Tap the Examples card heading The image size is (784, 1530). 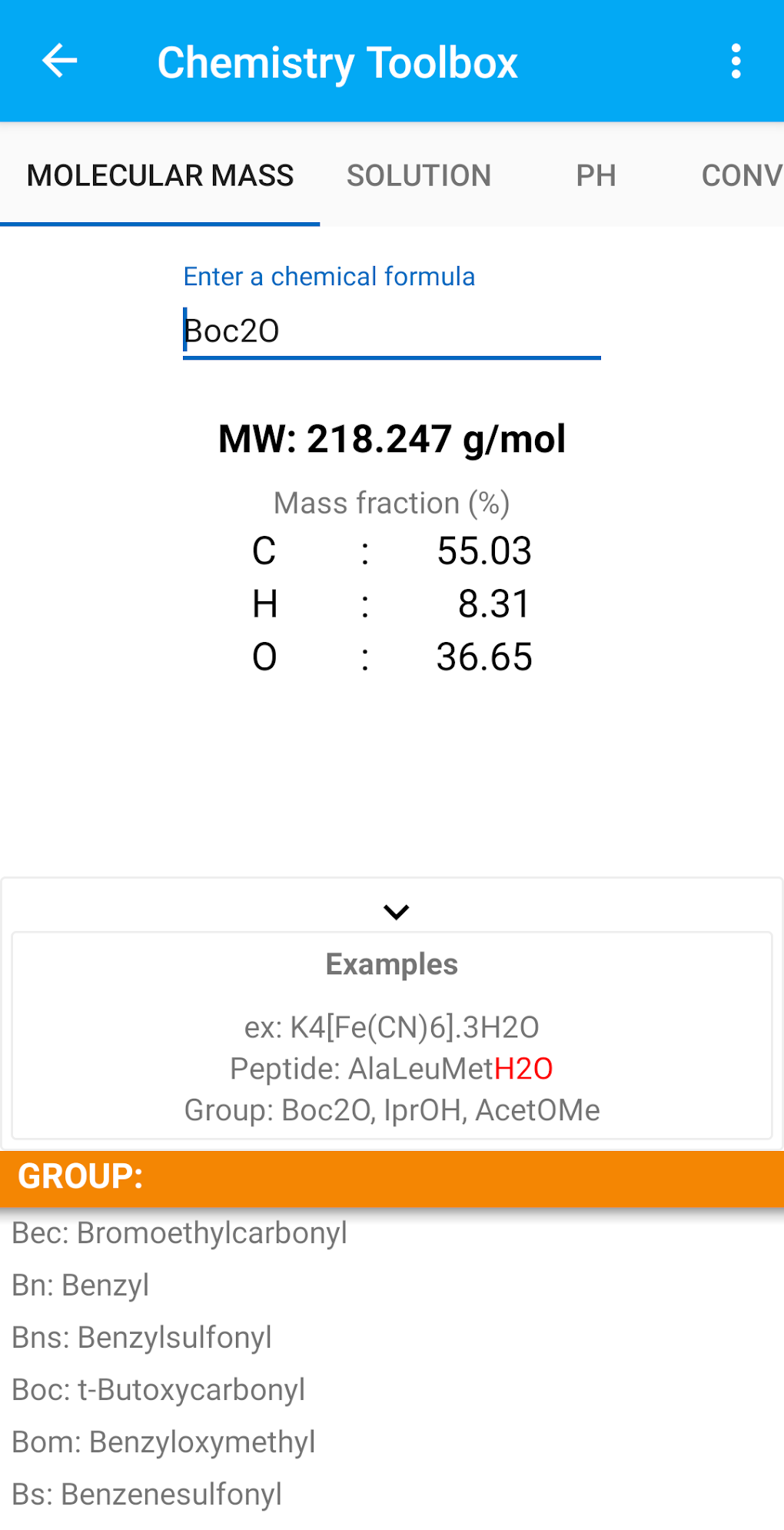click(392, 964)
